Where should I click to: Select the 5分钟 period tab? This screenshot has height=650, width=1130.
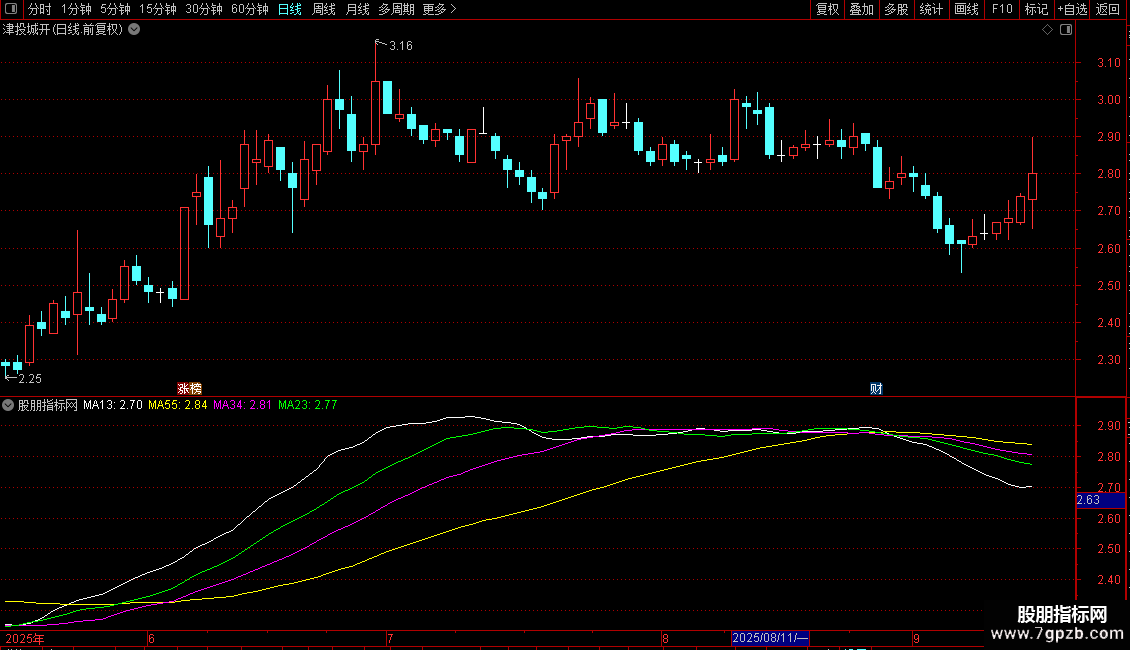pyautogui.click(x=115, y=9)
